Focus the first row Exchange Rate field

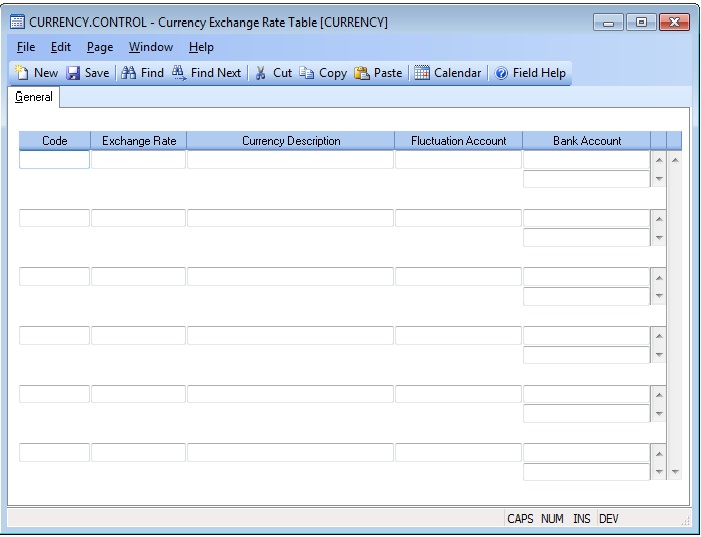[139, 160]
